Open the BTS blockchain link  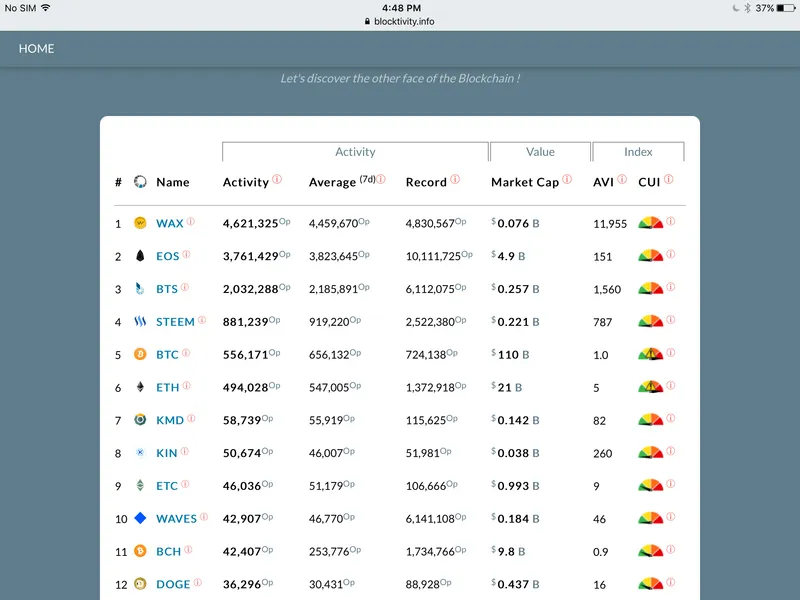coord(167,289)
